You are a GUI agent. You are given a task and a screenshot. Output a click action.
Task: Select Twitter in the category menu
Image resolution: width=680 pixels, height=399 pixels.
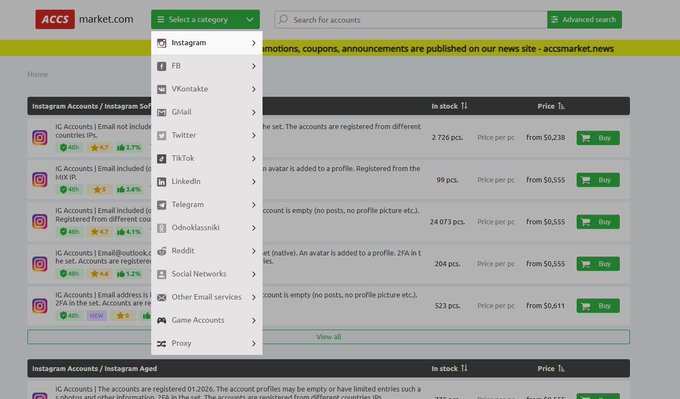pos(206,135)
